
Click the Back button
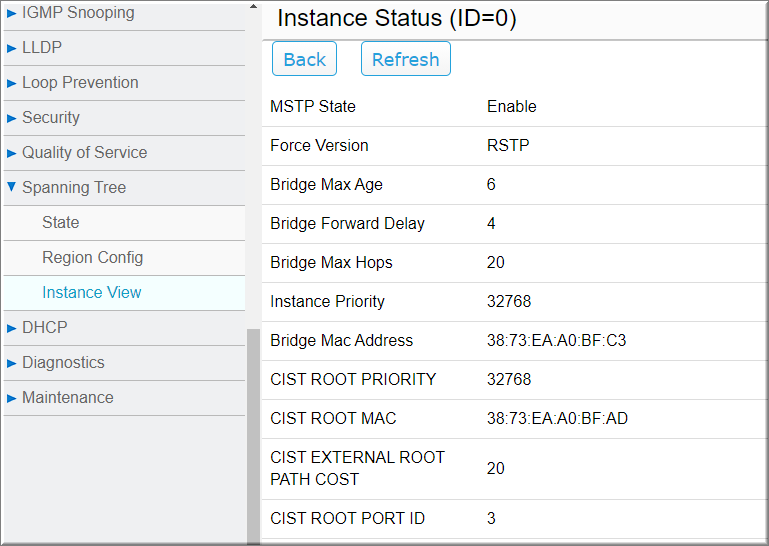305,59
